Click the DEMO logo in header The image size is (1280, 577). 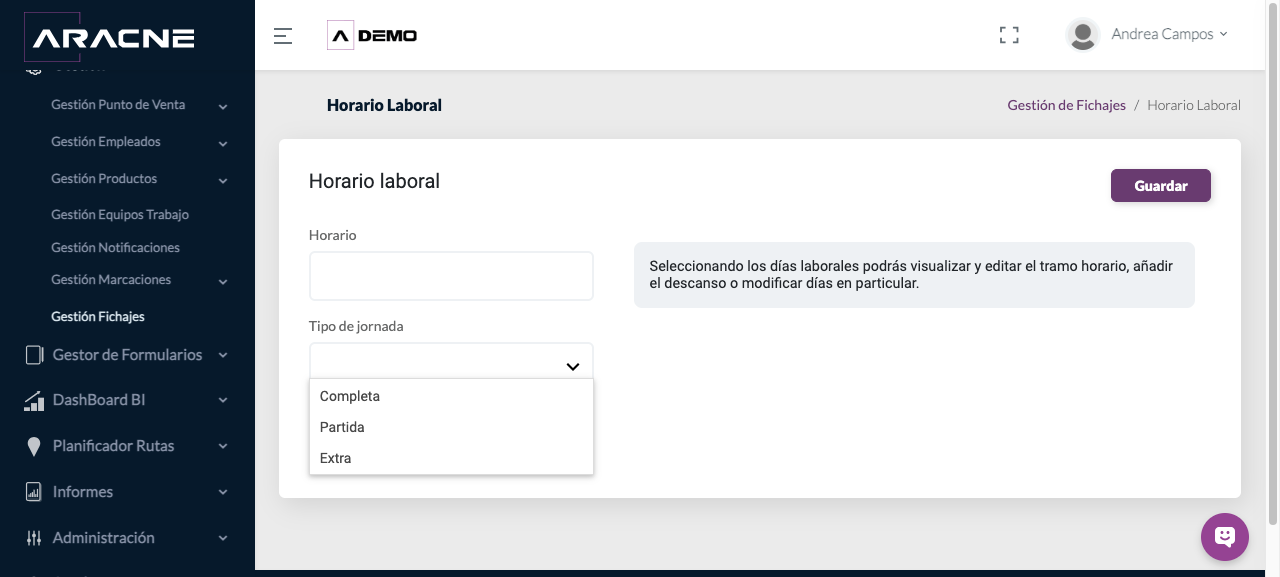[x=372, y=36]
